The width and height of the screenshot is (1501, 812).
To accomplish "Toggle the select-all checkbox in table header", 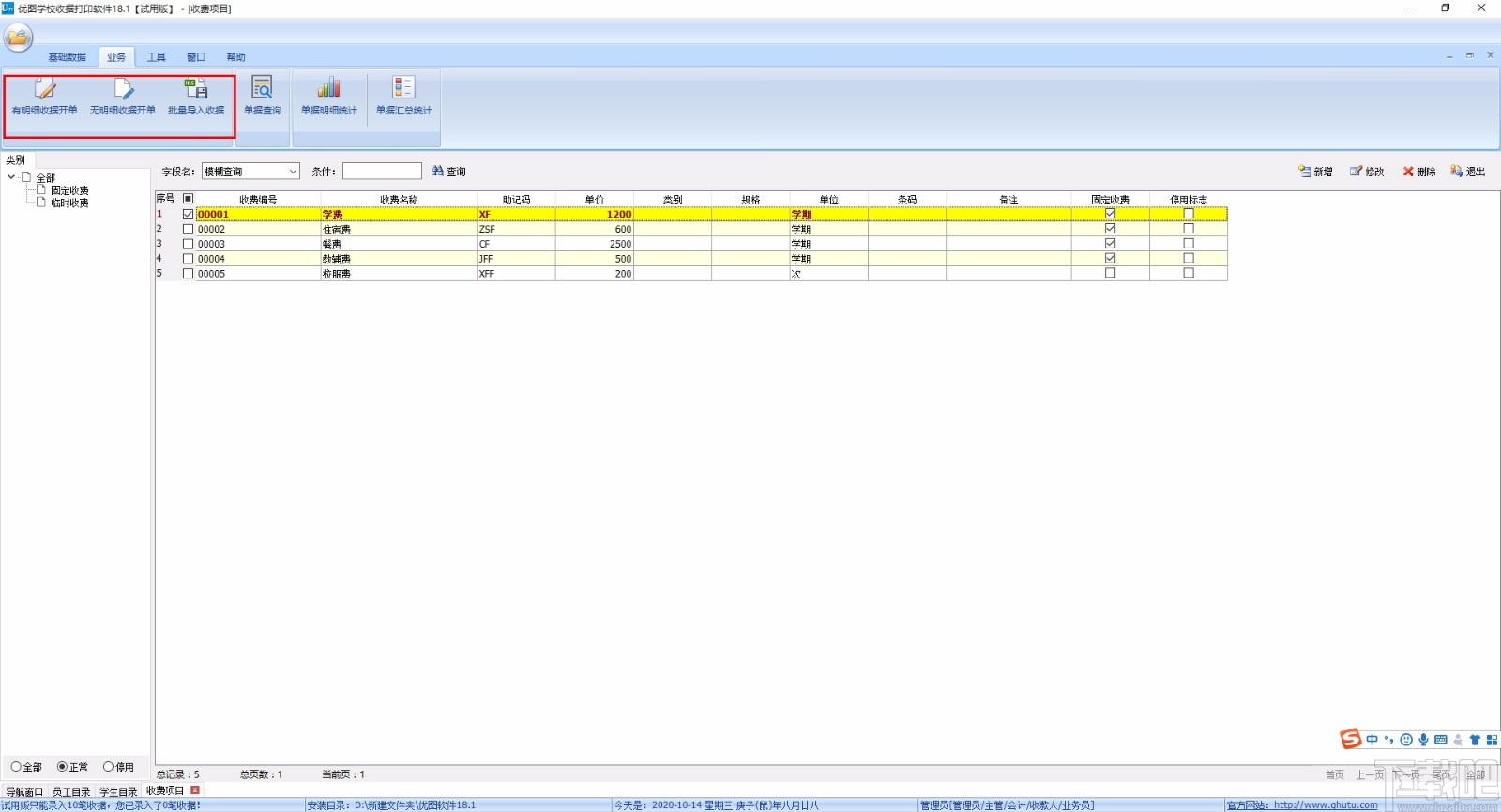I will (188, 199).
